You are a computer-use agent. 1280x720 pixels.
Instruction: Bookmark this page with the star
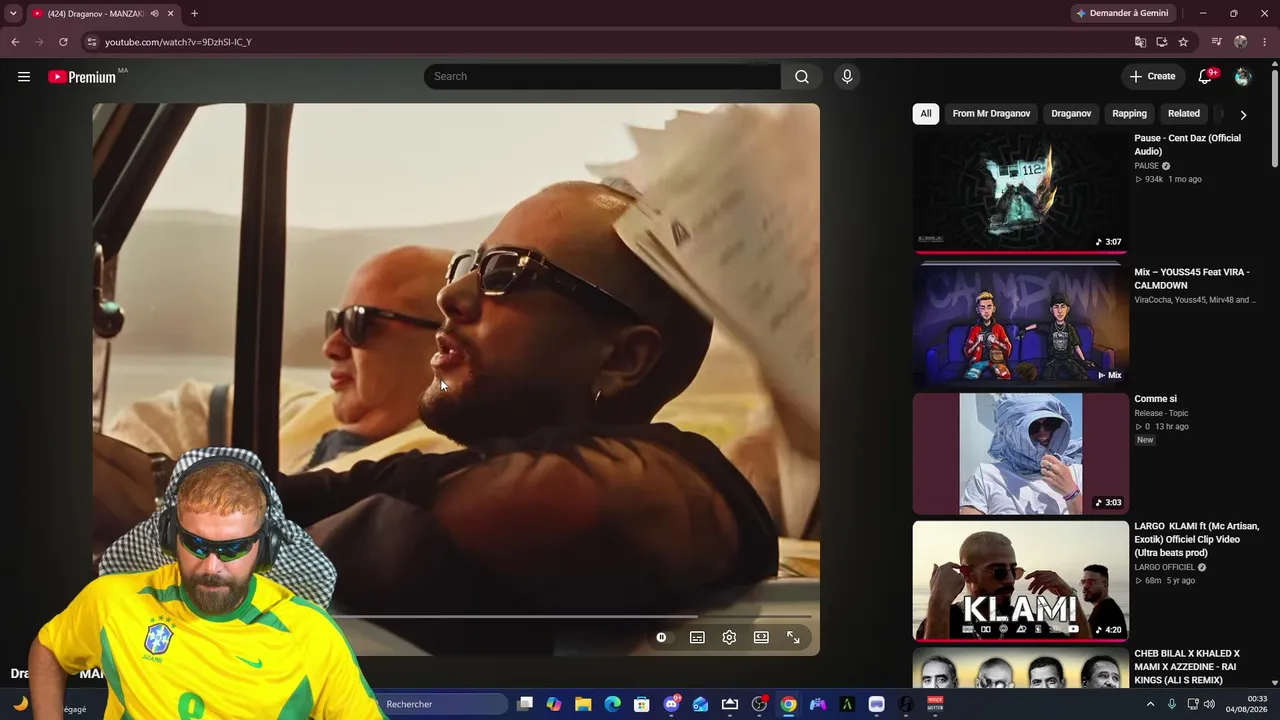(x=1183, y=42)
